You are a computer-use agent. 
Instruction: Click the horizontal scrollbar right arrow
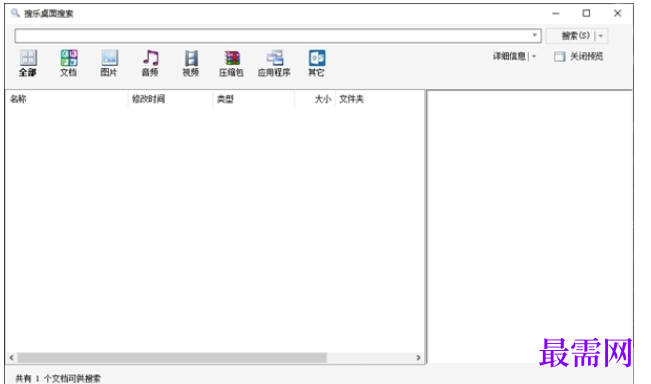(418, 357)
